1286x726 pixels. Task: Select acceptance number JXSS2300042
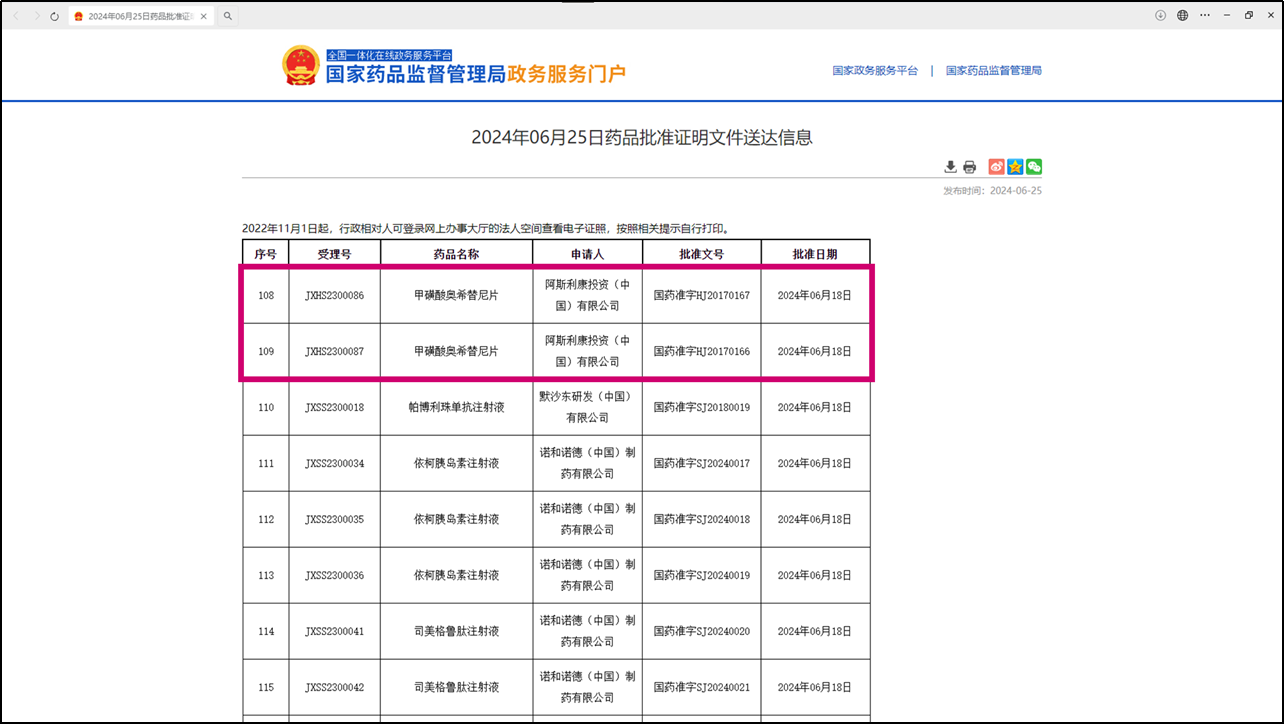(x=334, y=688)
